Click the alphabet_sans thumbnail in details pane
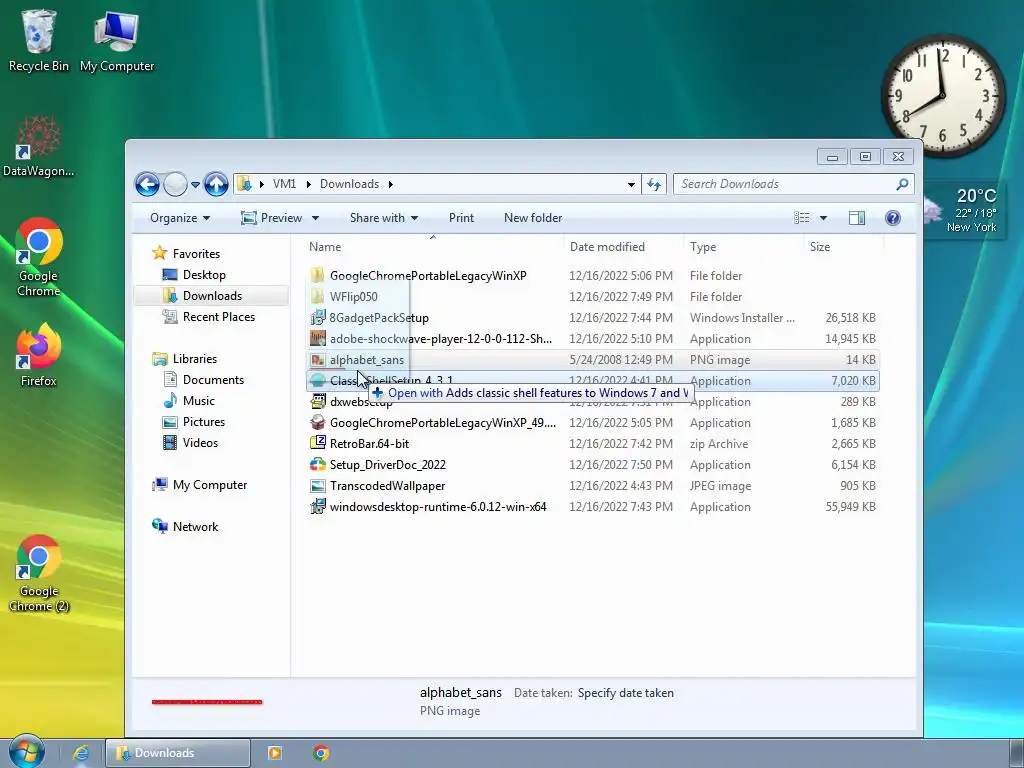This screenshot has width=1024, height=768. pyautogui.click(x=207, y=702)
